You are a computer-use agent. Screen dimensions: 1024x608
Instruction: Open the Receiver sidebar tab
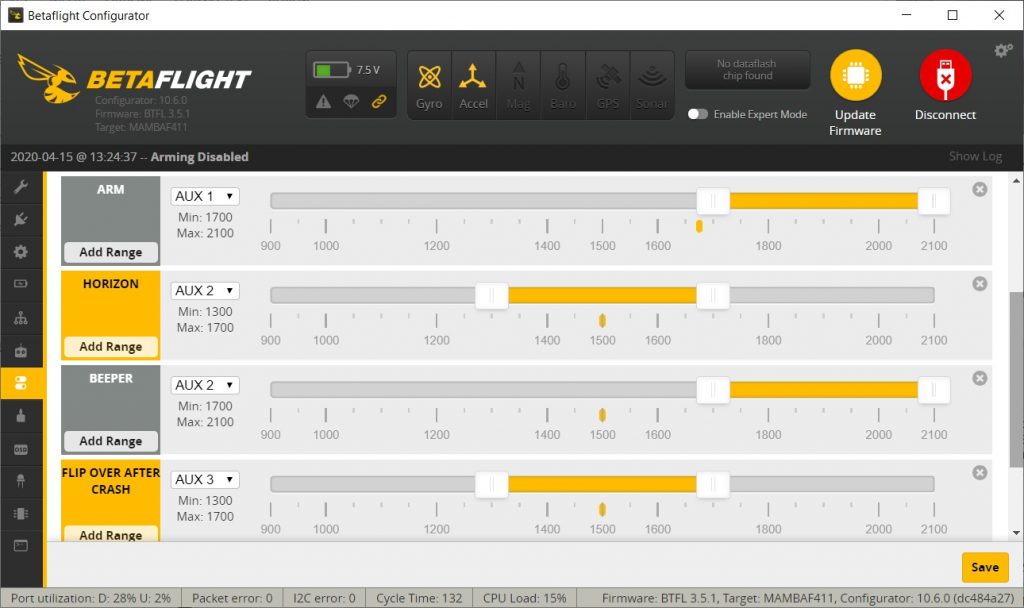21,351
